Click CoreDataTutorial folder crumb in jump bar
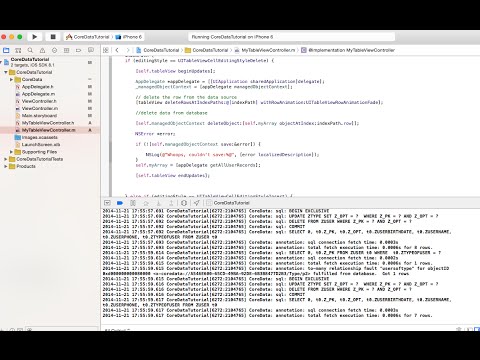The height and width of the screenshot is (360, 480). (x=207, y=50)
